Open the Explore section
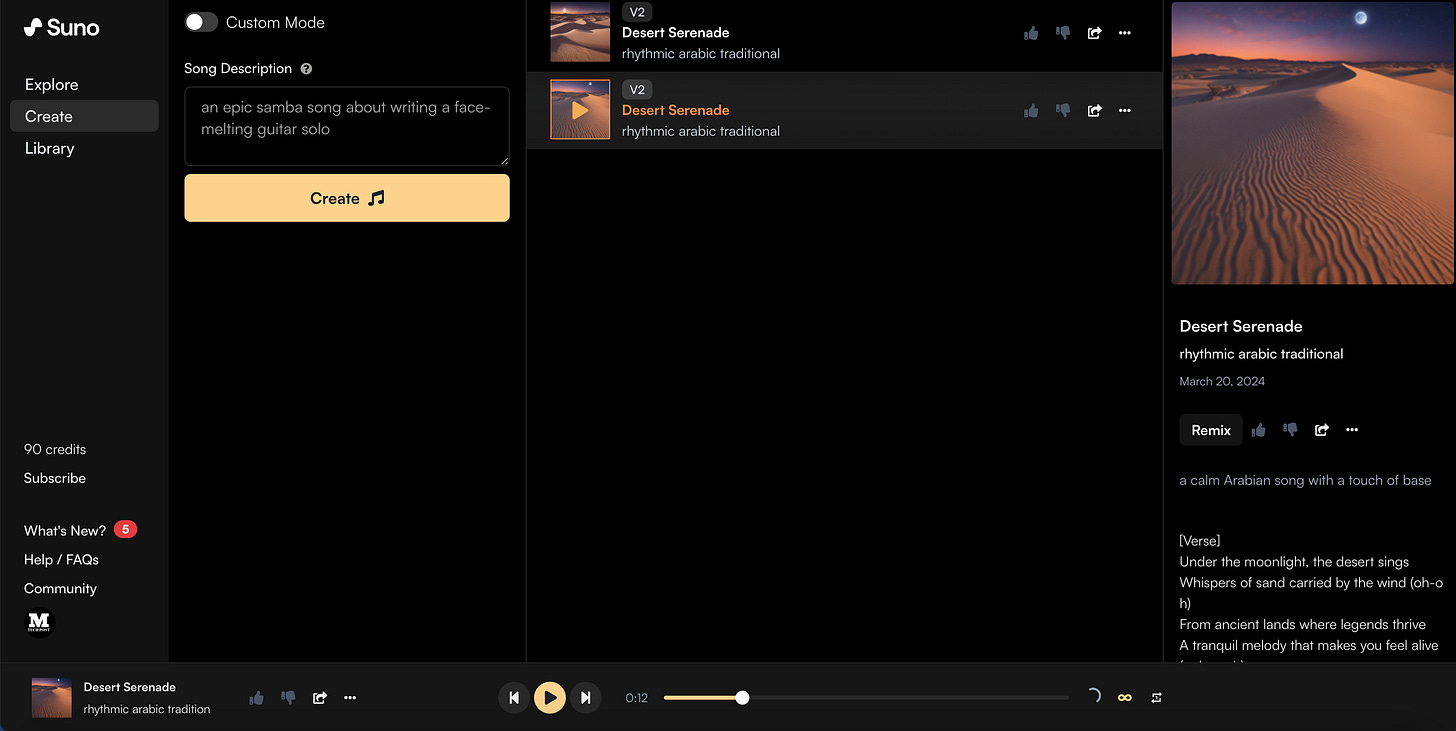Screen dimensions: 1456x731 click(x=51, y=84)
